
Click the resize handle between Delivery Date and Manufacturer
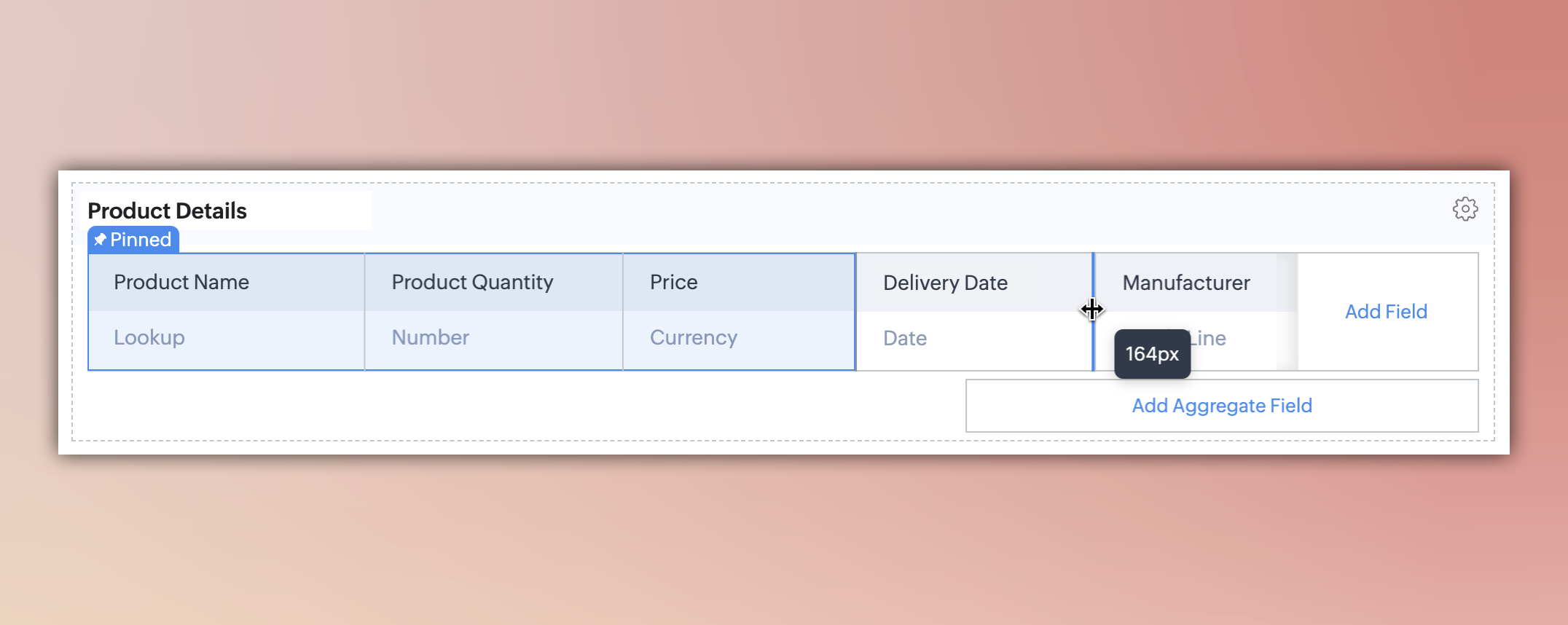[1093, 310]
